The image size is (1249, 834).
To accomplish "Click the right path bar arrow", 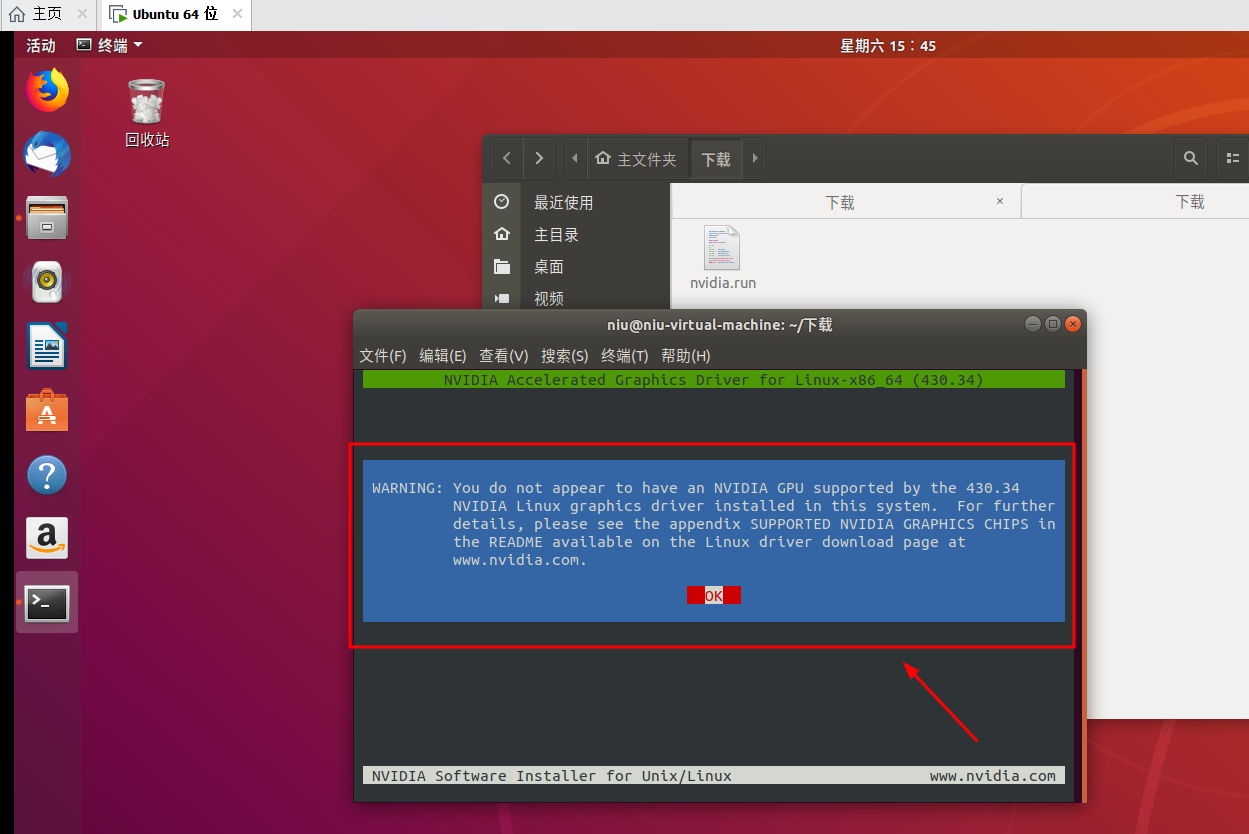I will (x=755, y=158).
